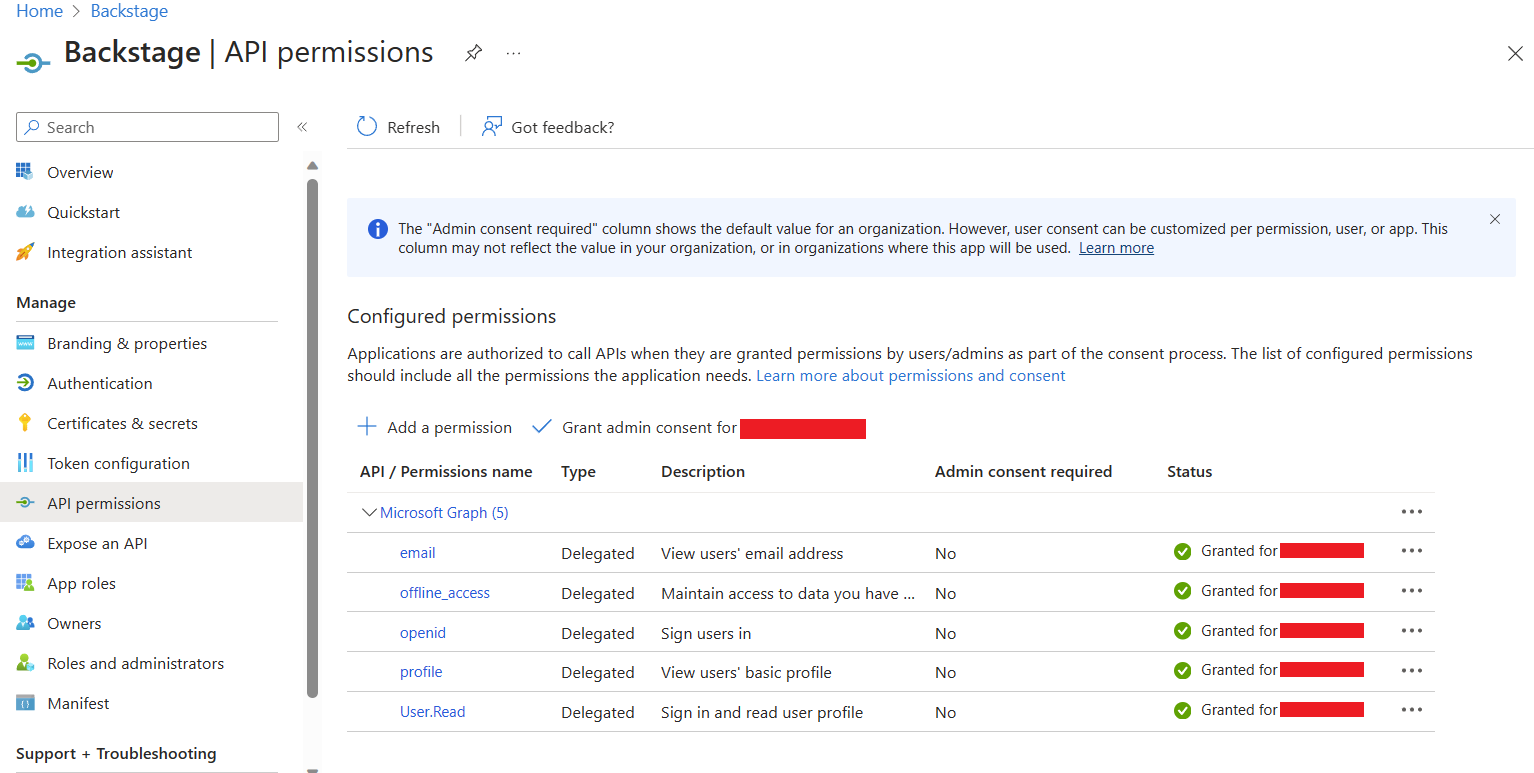
Task: Open the more options menu for the User.Read row
Action: [1411, 710]
